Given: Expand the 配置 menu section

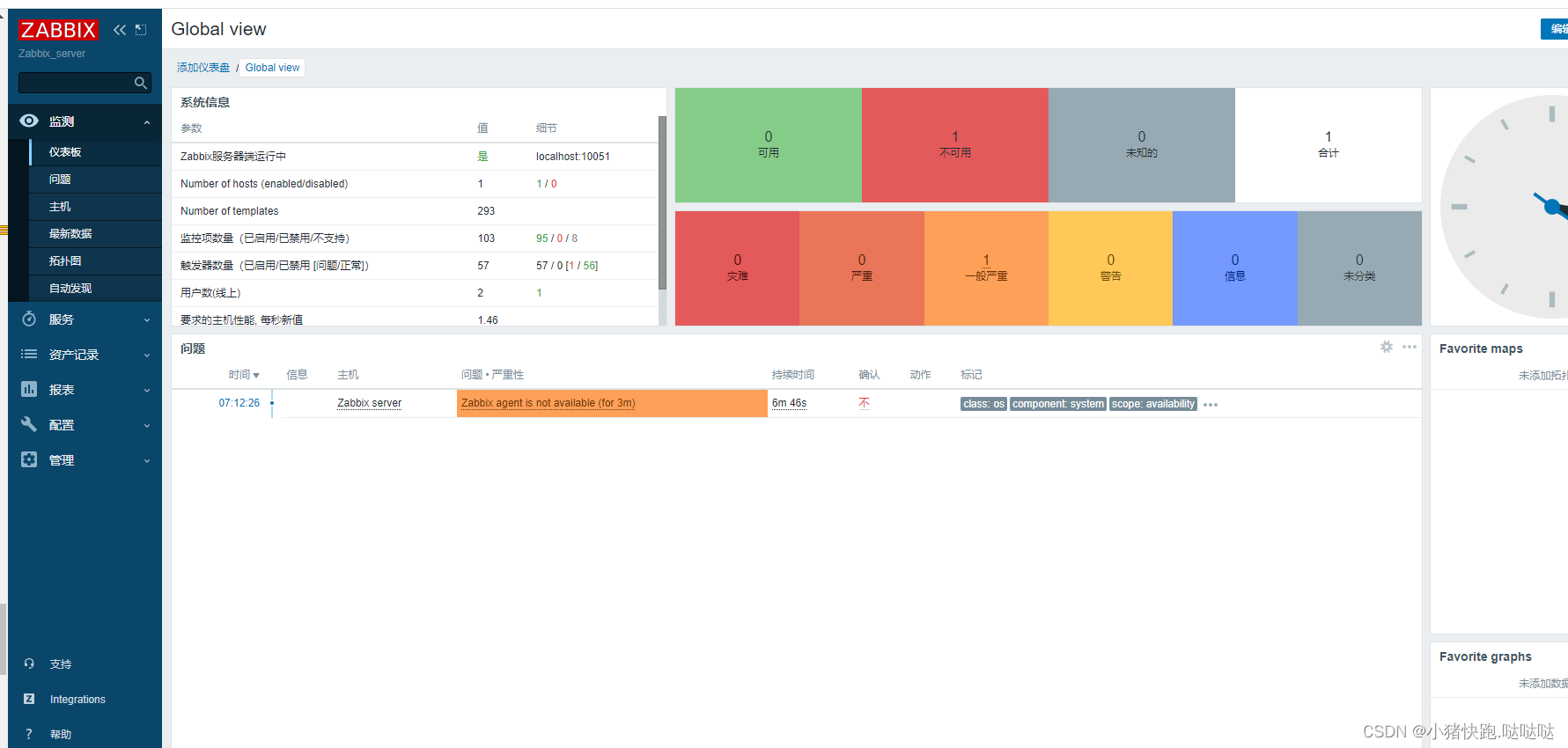Looking at the screenshot, I should 147,426.
